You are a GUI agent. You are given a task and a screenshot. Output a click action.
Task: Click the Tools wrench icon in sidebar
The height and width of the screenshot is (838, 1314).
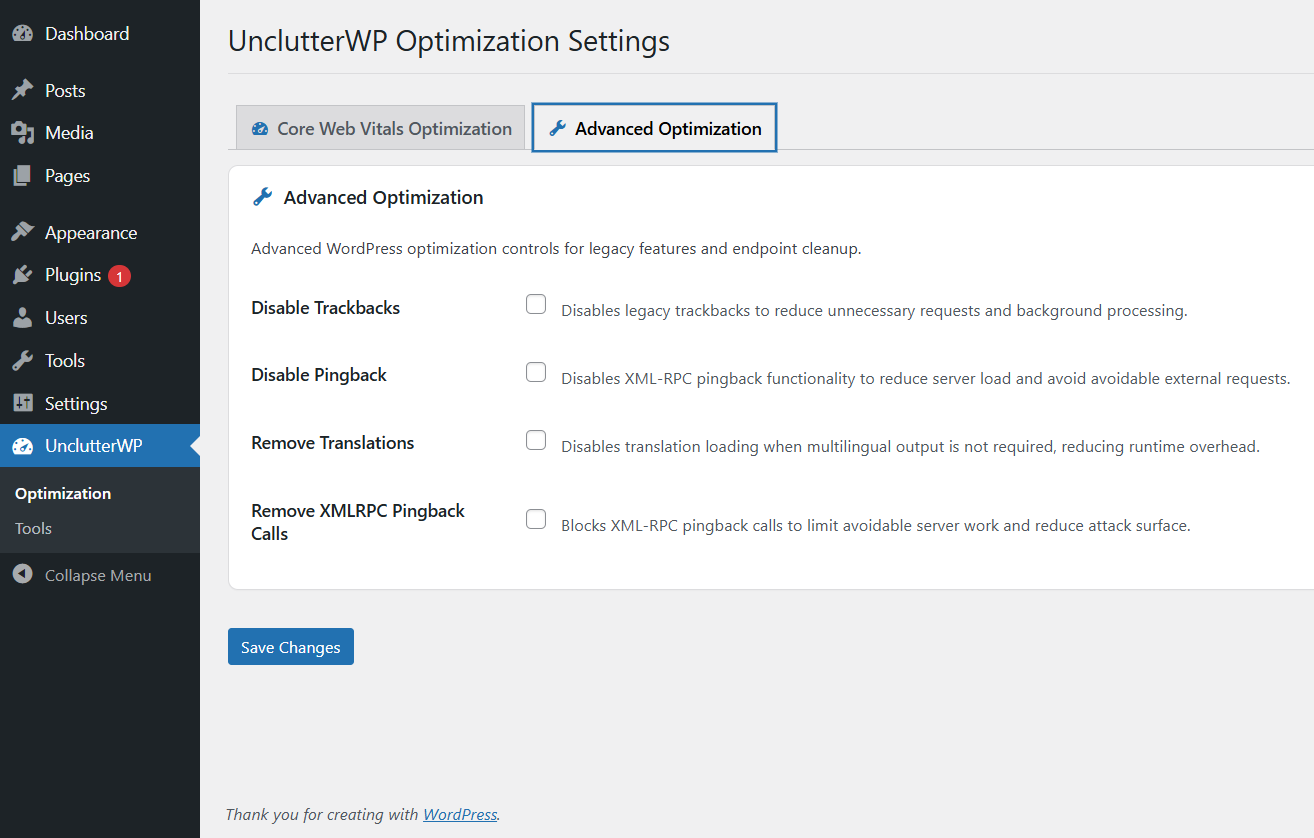click(x=22, y=361)
